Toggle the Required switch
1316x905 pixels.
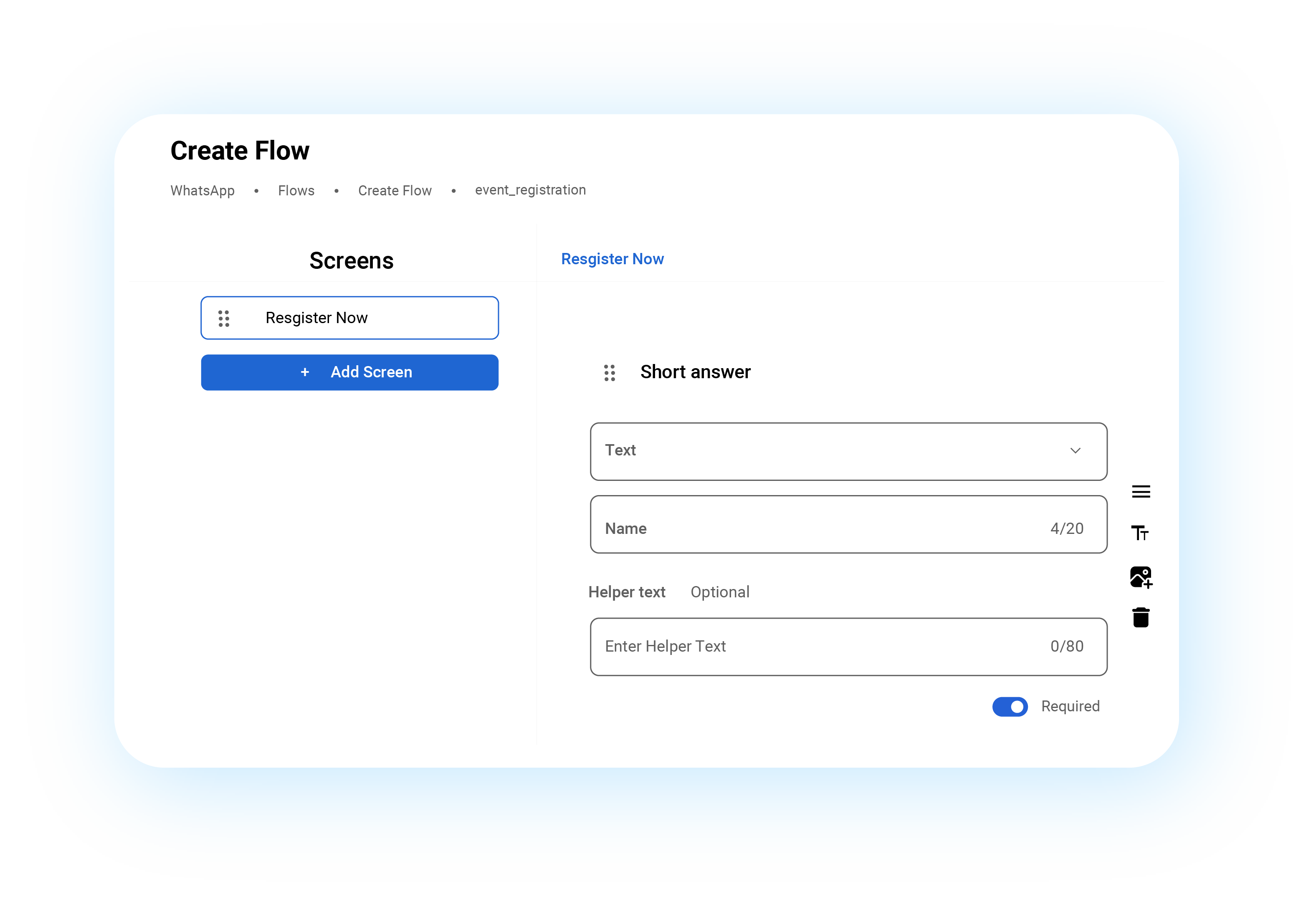coord(1010,707)
